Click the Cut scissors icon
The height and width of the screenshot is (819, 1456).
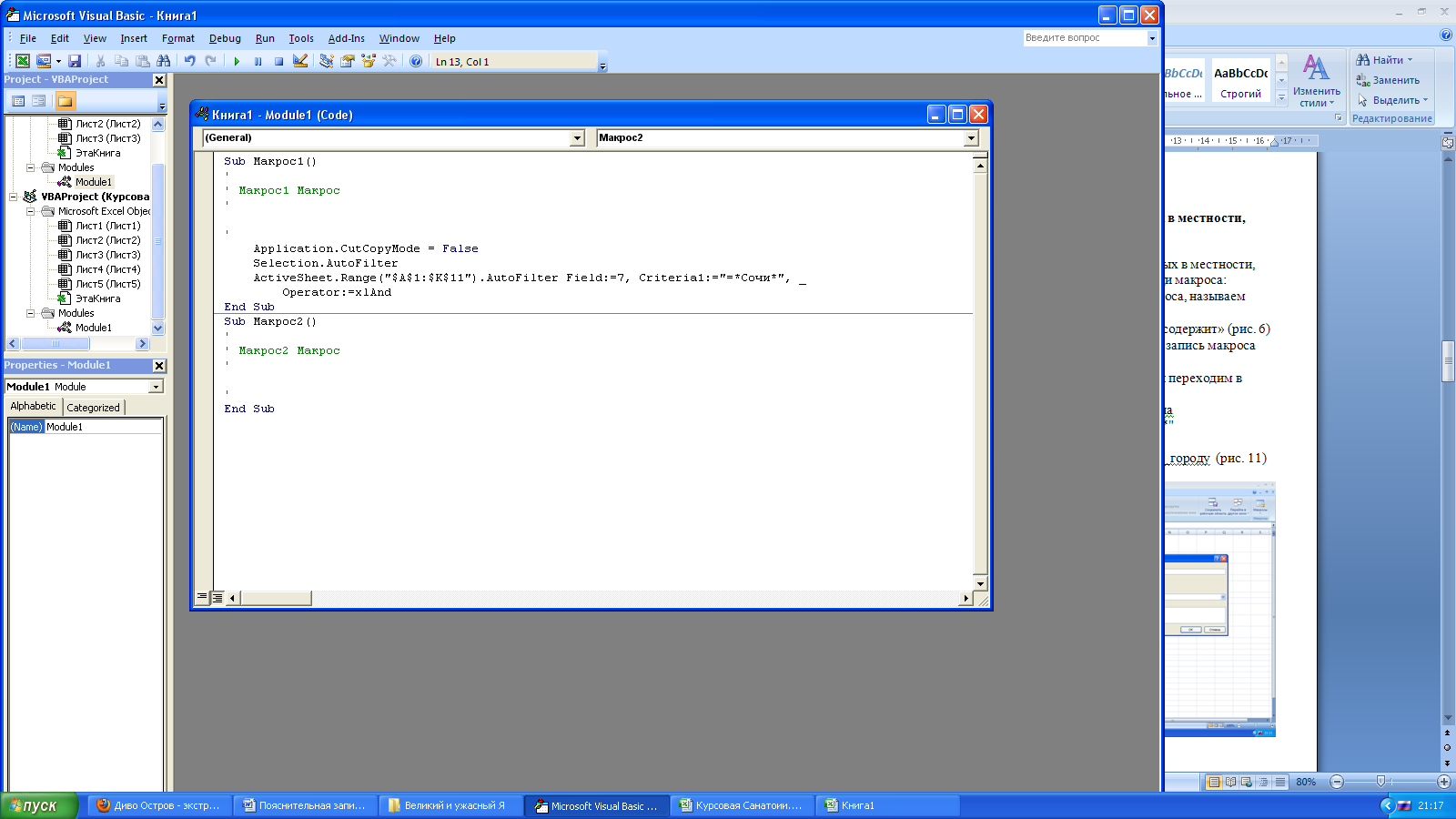[101, 61]
